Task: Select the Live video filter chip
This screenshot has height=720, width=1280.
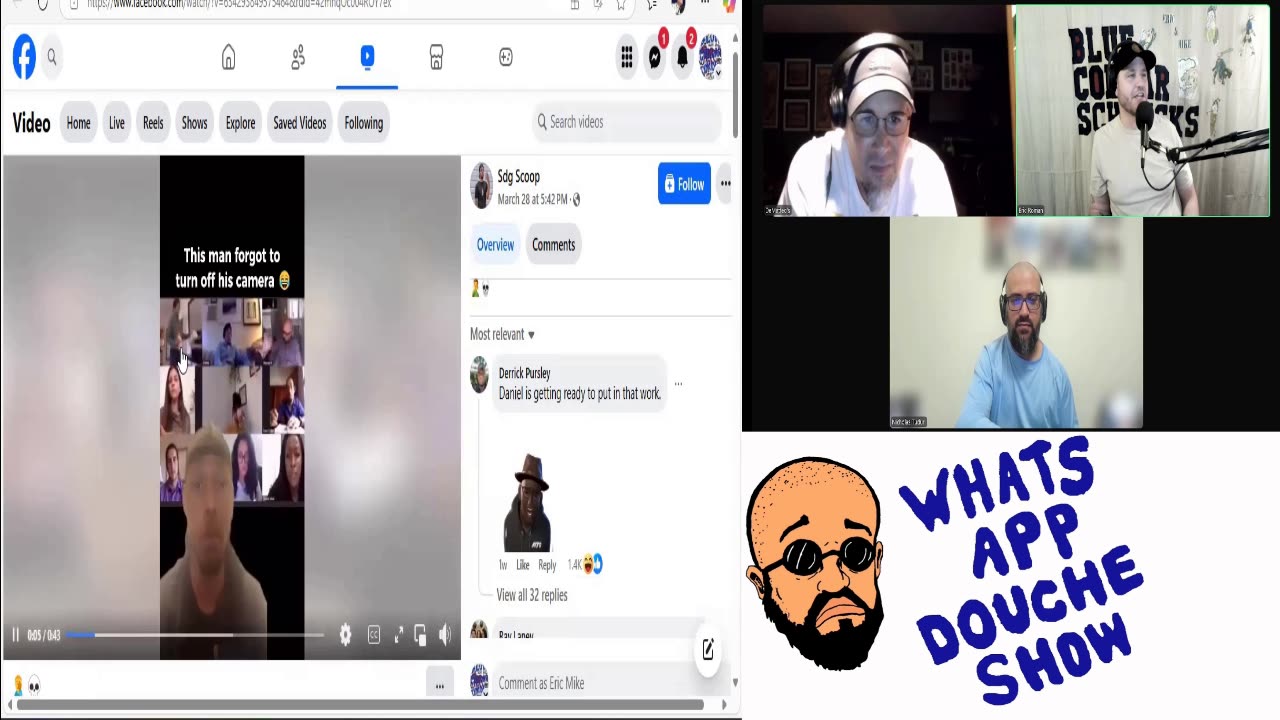Action: pyautogui.click(x=117, y=123)
